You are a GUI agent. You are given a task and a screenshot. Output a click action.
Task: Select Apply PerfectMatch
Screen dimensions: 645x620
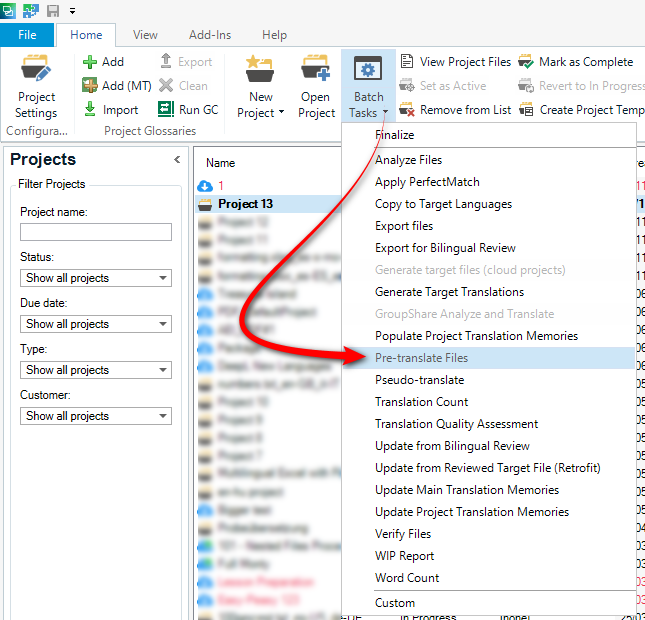(489, 182)
